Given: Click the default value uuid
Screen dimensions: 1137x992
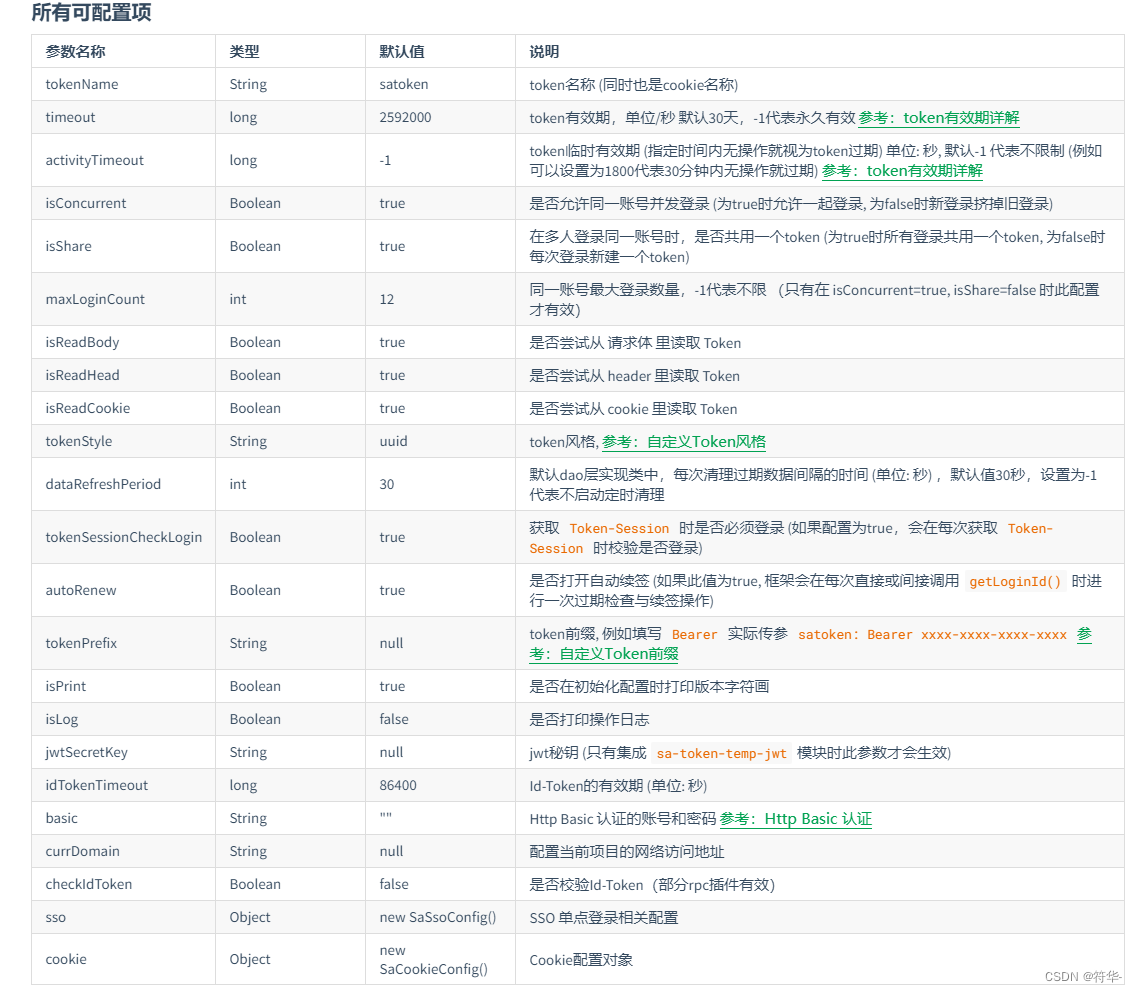Looking at the screenshot, I should coord(393,441).
